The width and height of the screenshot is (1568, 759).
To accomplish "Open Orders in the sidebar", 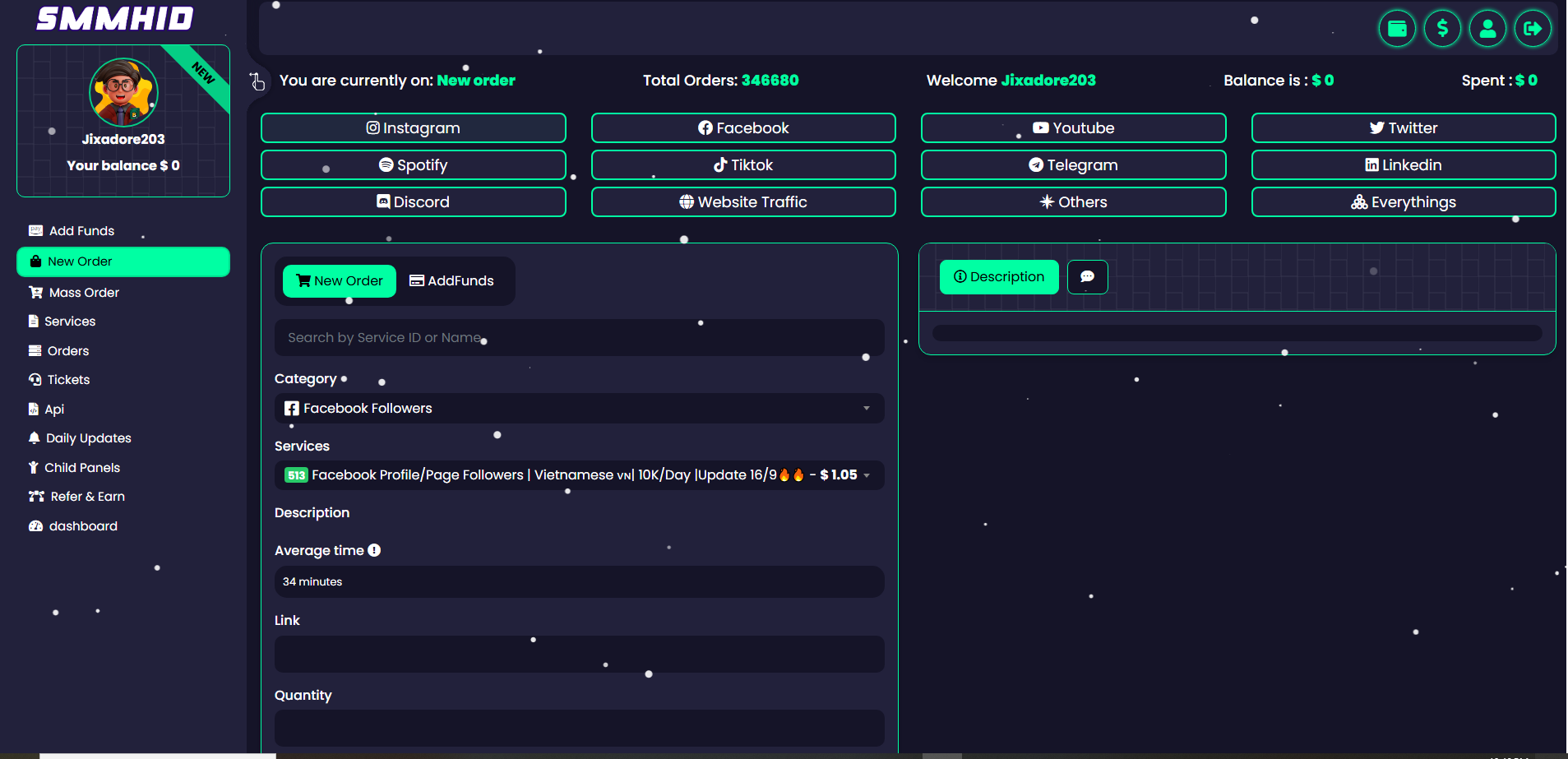I will pyautogui.click(x=123, y=351).
